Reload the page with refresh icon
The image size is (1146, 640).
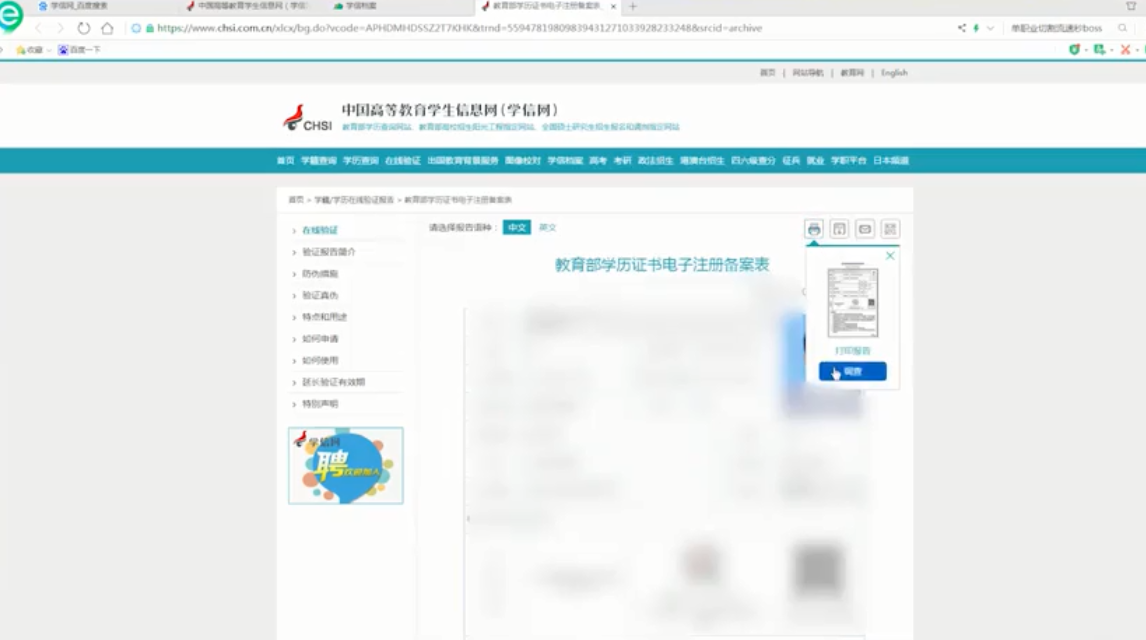(84, 28)
